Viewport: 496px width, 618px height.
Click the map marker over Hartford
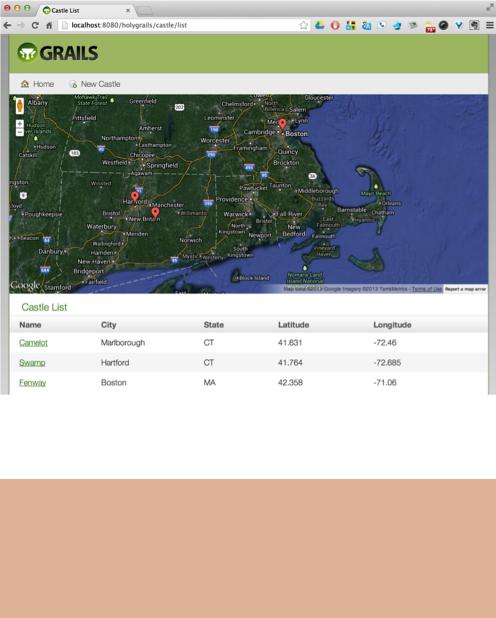(x=135, y=196)
